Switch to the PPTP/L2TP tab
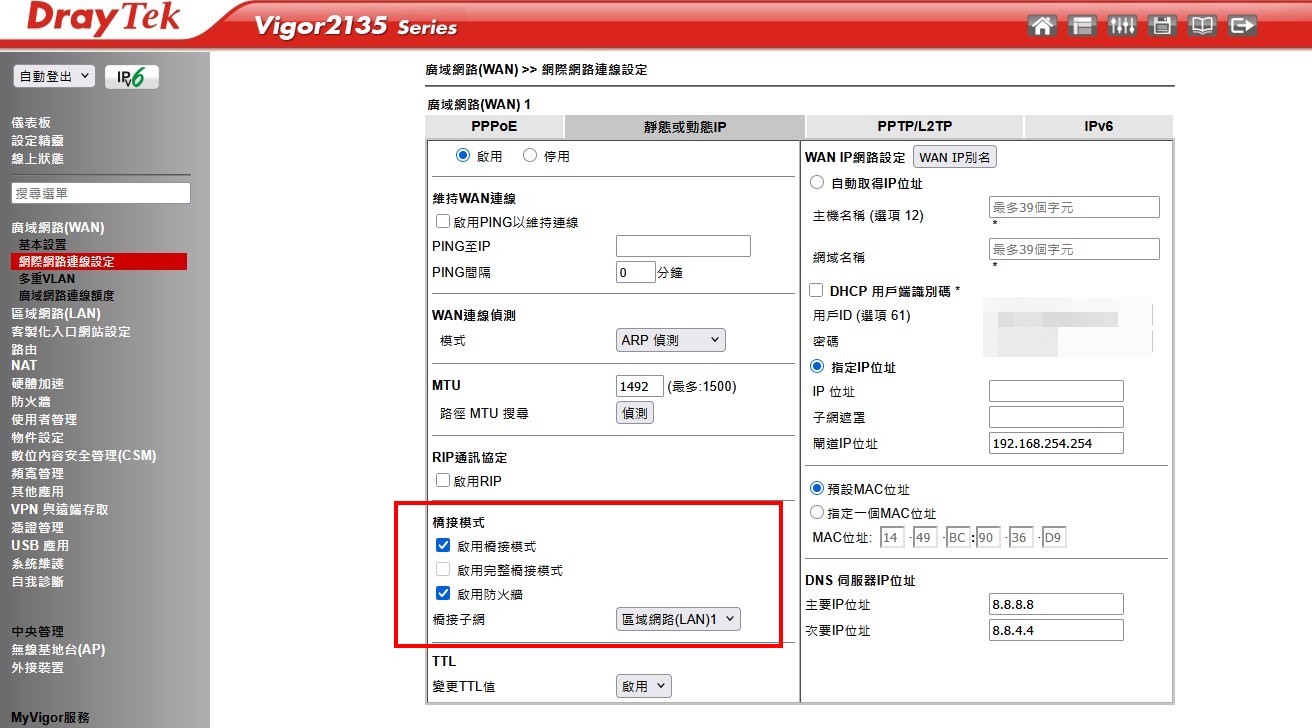Viewport: 1312px width, 728px height. click(914, 127)
